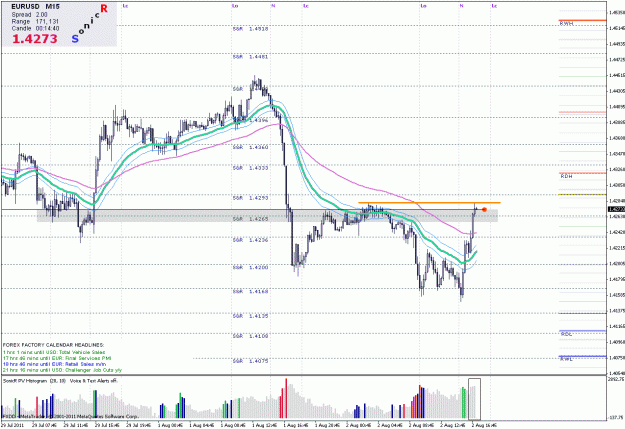Click the large red 1.4273 price
This screenshot has width=625, height=429.
[35, 39]
